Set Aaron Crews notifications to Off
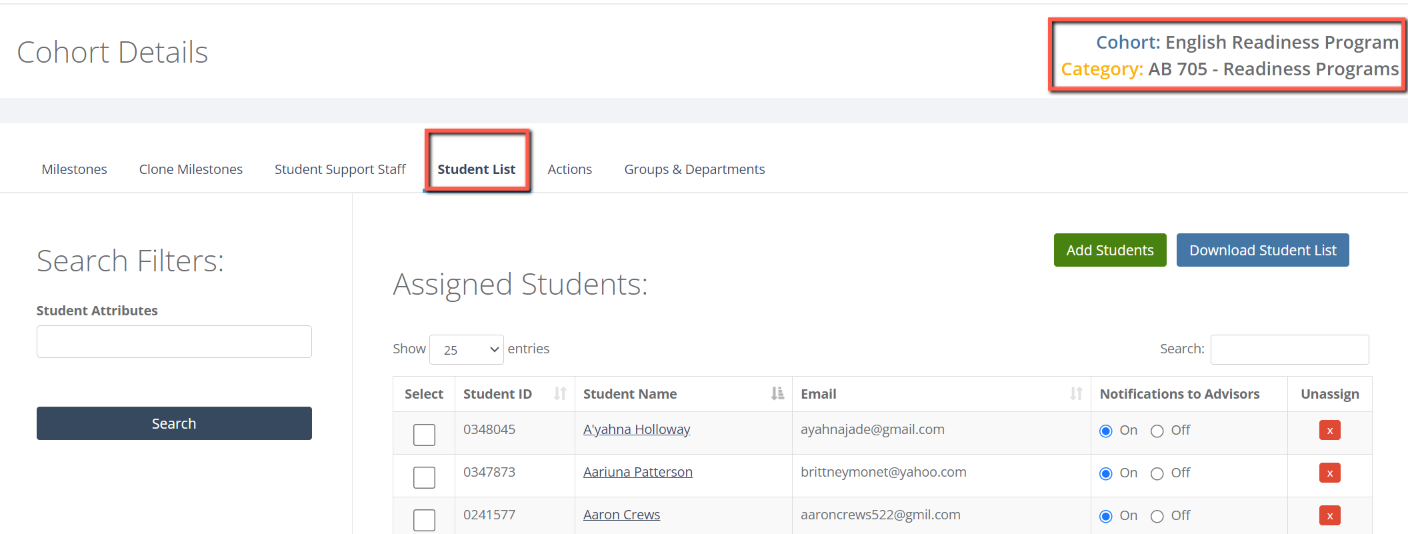The image size is (1408, 534). tap(1157, 516)
